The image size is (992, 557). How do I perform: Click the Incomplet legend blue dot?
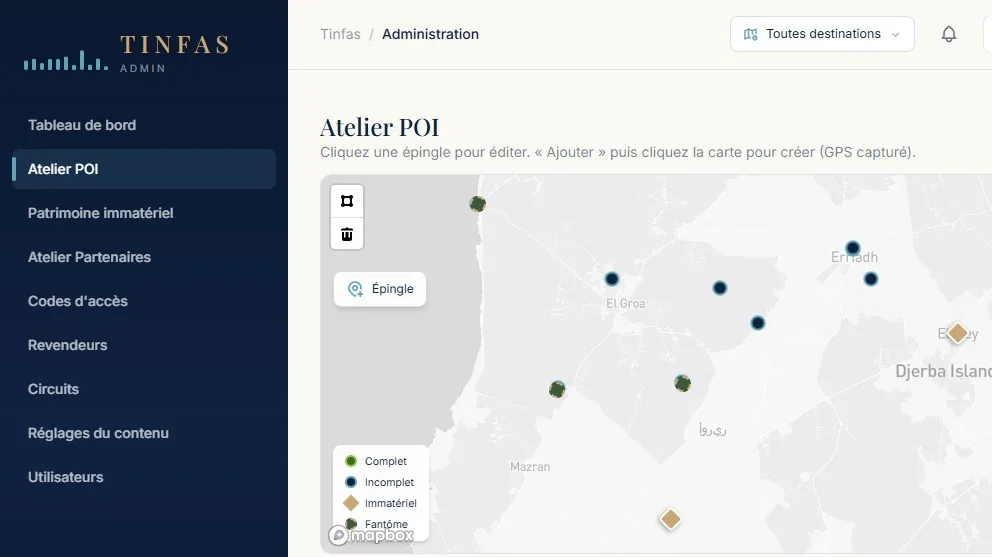[350, 482]
